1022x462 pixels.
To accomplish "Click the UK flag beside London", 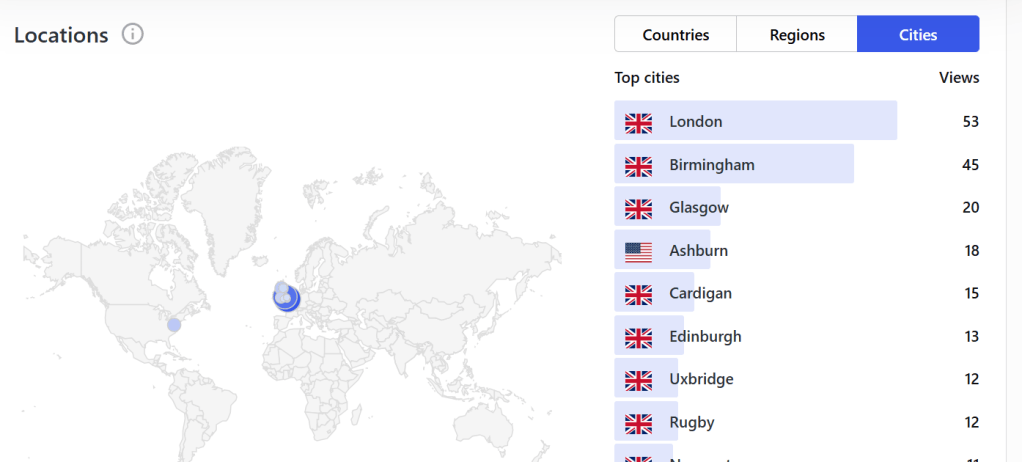I will tap(638, 122).
